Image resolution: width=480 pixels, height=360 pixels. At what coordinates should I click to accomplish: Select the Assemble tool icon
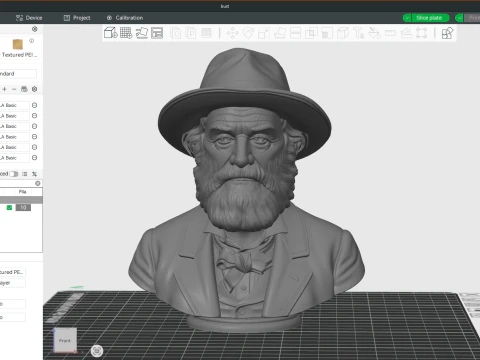pos(406,33)
